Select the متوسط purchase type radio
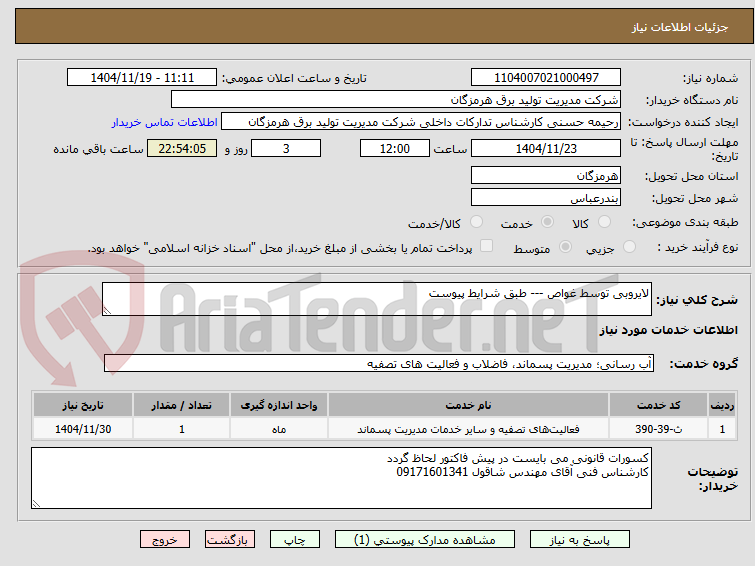The image size is (755, 566). (565, 247)
